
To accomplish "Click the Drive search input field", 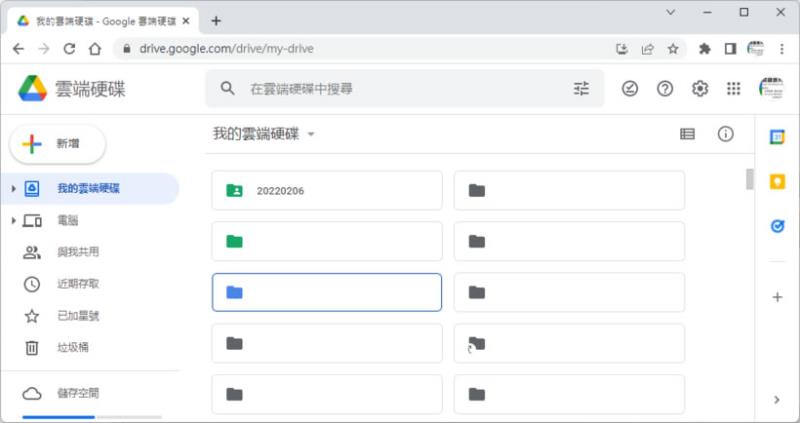I will (x=405, y=89).
